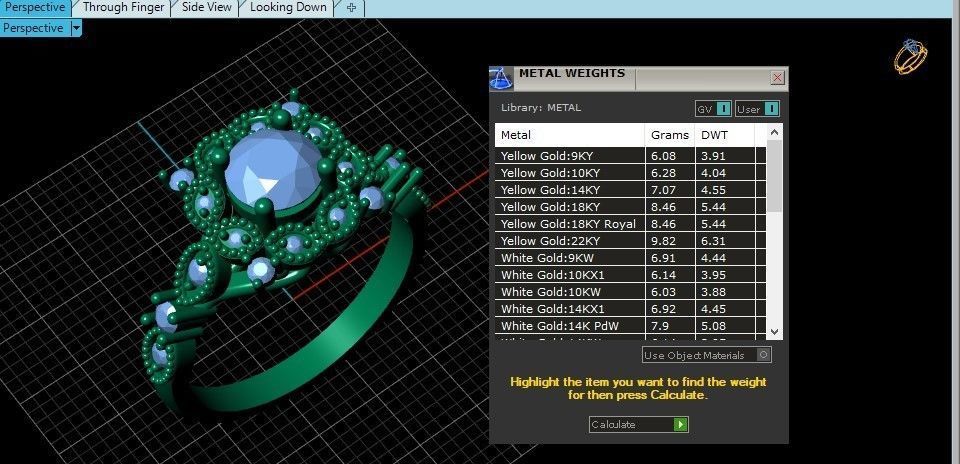Select the White Gold:14KX1 row
Viewport: 960px width, 464px height.
click(x=631, y=309)
